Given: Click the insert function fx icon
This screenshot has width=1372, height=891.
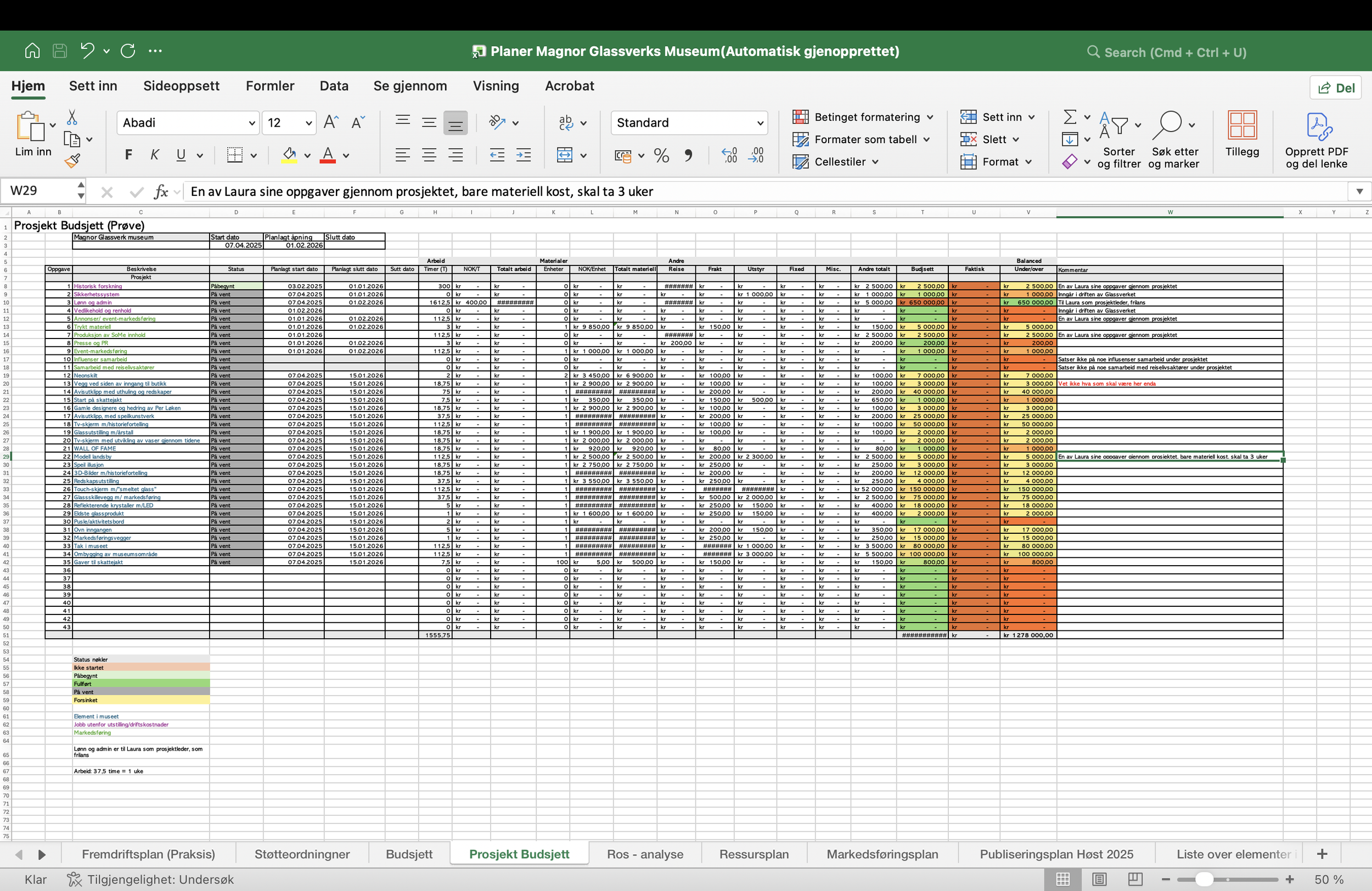Looking at the screenshot, I should tap(161, 191).
